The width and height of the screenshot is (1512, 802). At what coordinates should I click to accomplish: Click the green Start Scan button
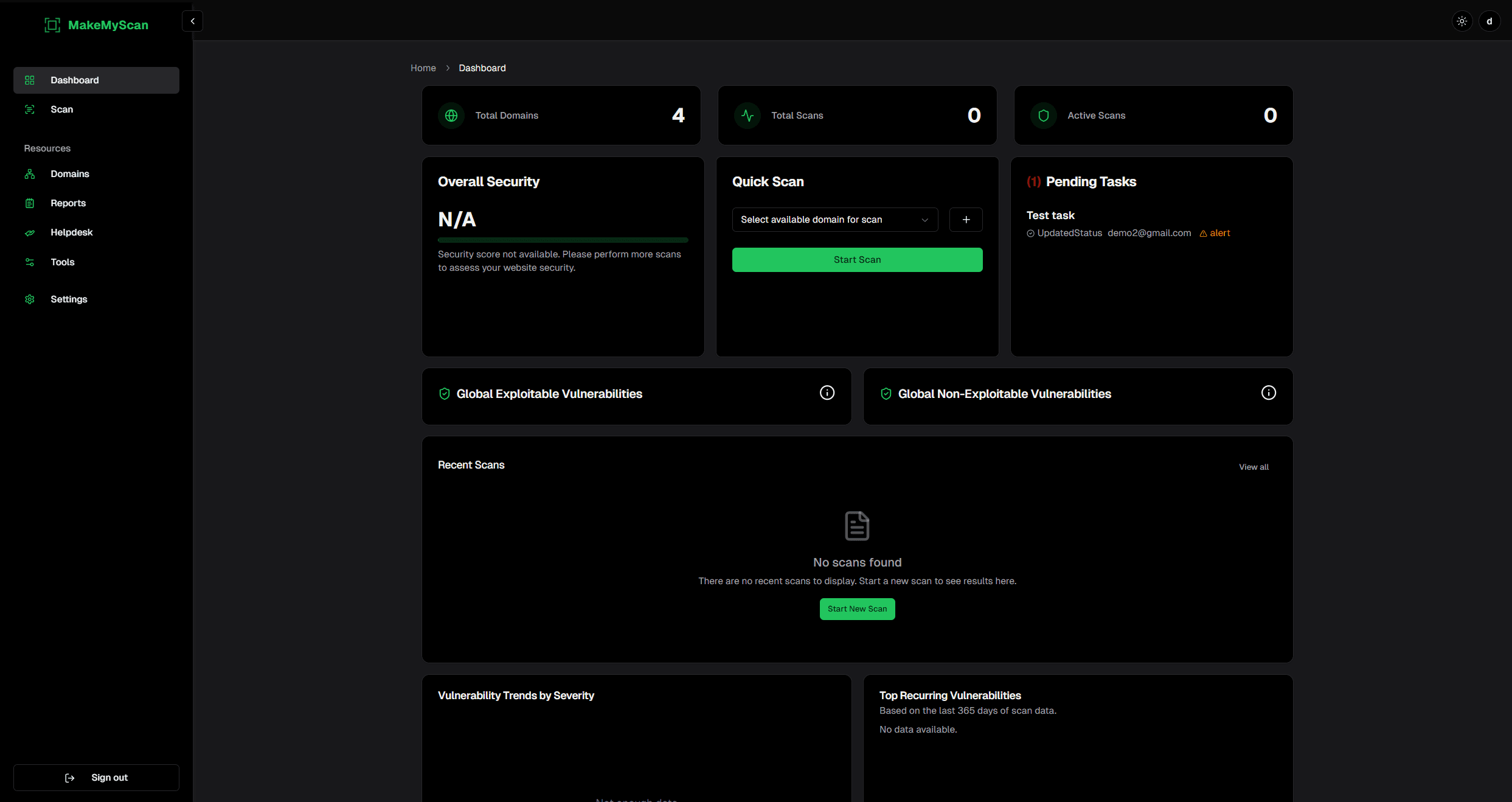(x=857, y=260)
